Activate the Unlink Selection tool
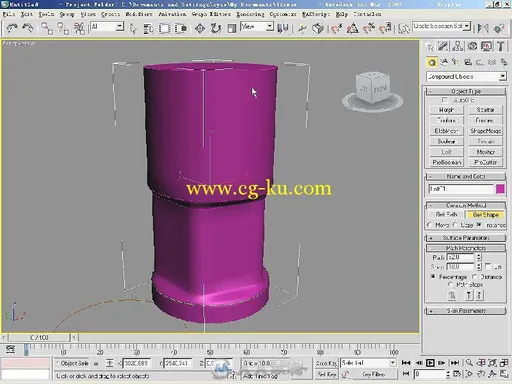The image size is (512, 384). [63, 29]
